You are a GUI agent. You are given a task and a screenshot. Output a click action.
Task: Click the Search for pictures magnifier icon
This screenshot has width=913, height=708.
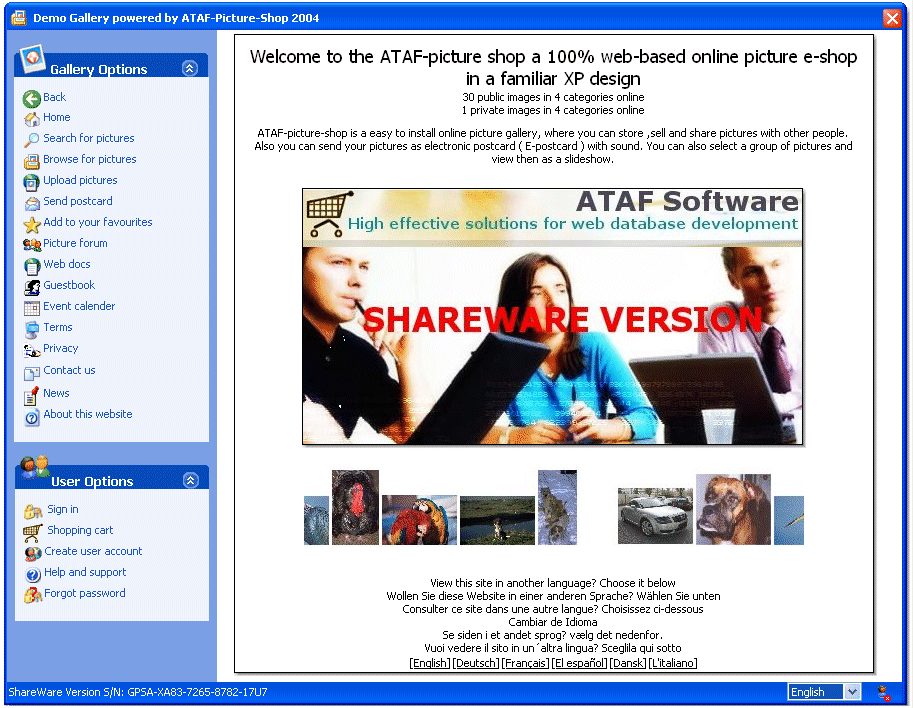point(31,140)
